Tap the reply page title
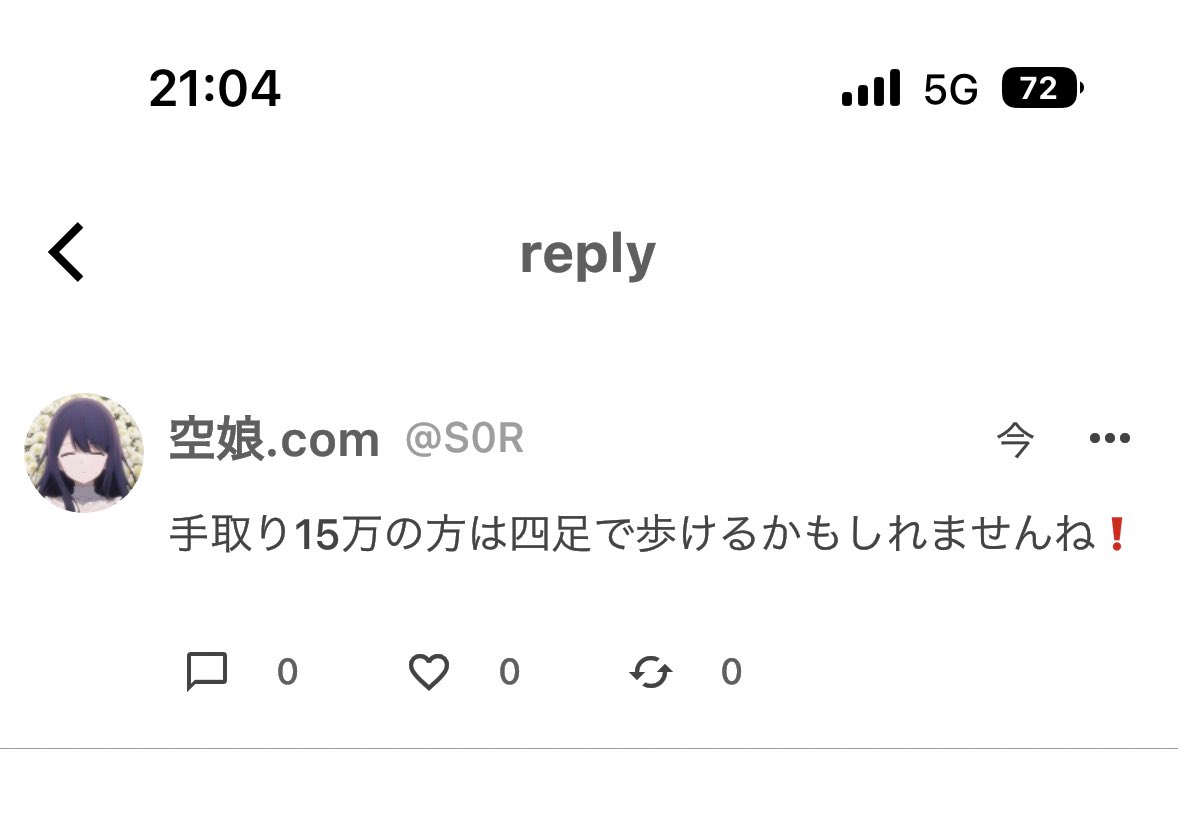Image resolution: width=1178 pixels, height=835 pixels. [588, 256]
